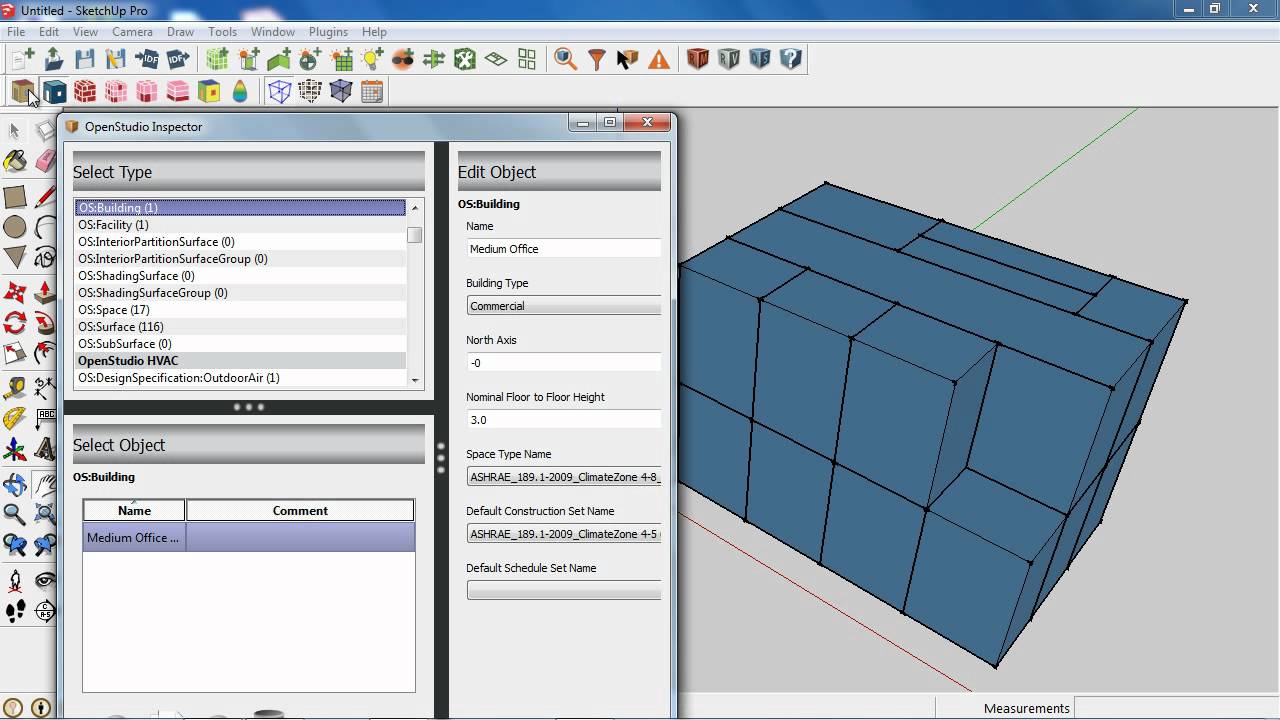Select the SketchUp Orbit tool
The width and height of the screenshot is (1280, 720).
coord(15,485)
